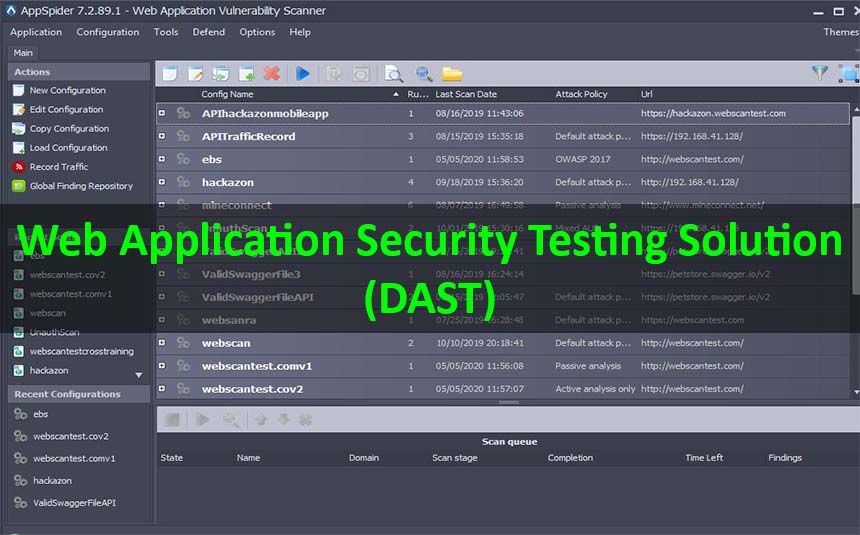The height and width of the screenshot is (535, 860).
Task: Expand the APIhackazonmobileapp row
Action: click(162, 113)
